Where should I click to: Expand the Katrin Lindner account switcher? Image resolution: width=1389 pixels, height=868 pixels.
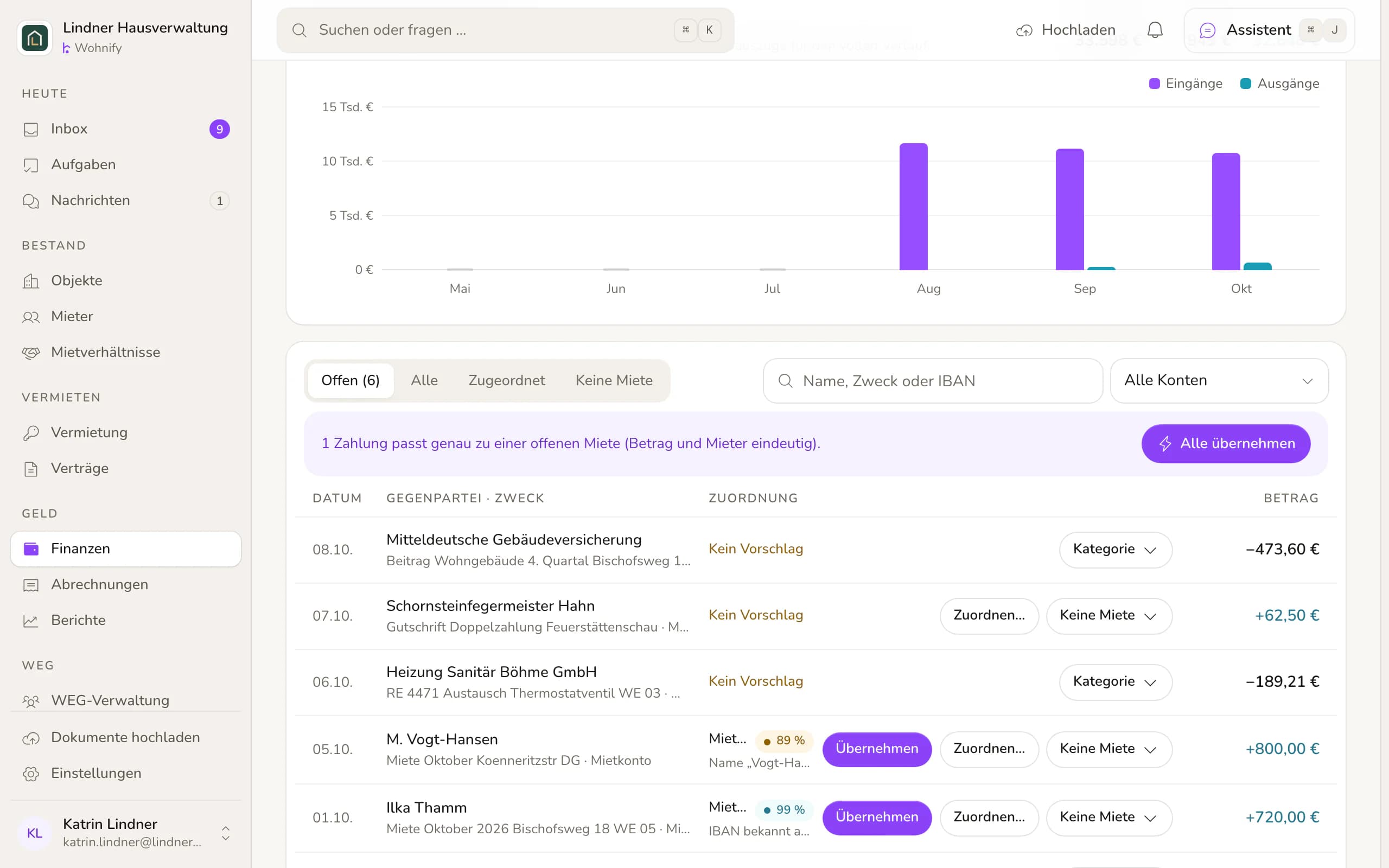point(226,833)
